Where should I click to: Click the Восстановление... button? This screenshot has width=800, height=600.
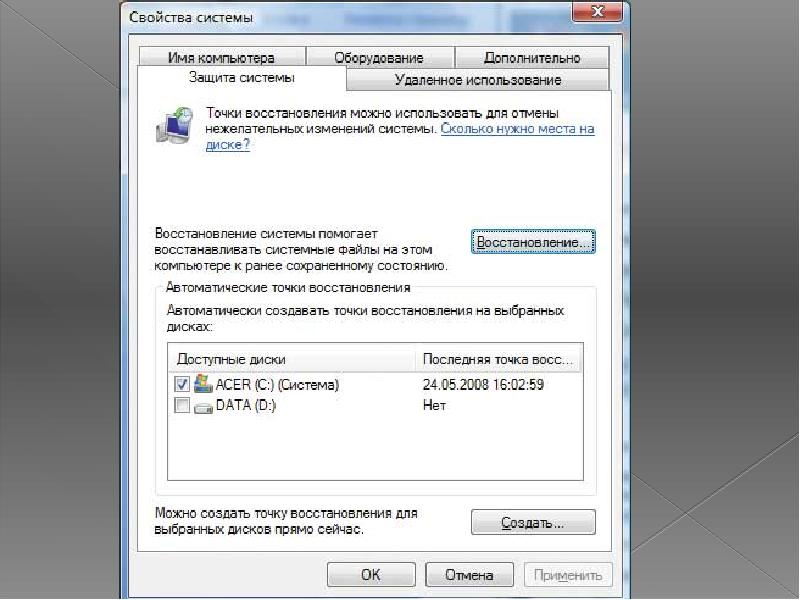(x=533, y=242)
